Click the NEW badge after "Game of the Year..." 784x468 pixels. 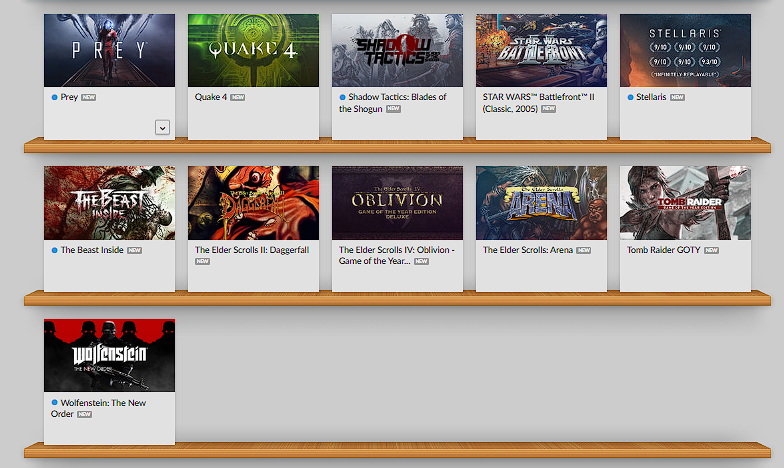[x=422, y=262]
